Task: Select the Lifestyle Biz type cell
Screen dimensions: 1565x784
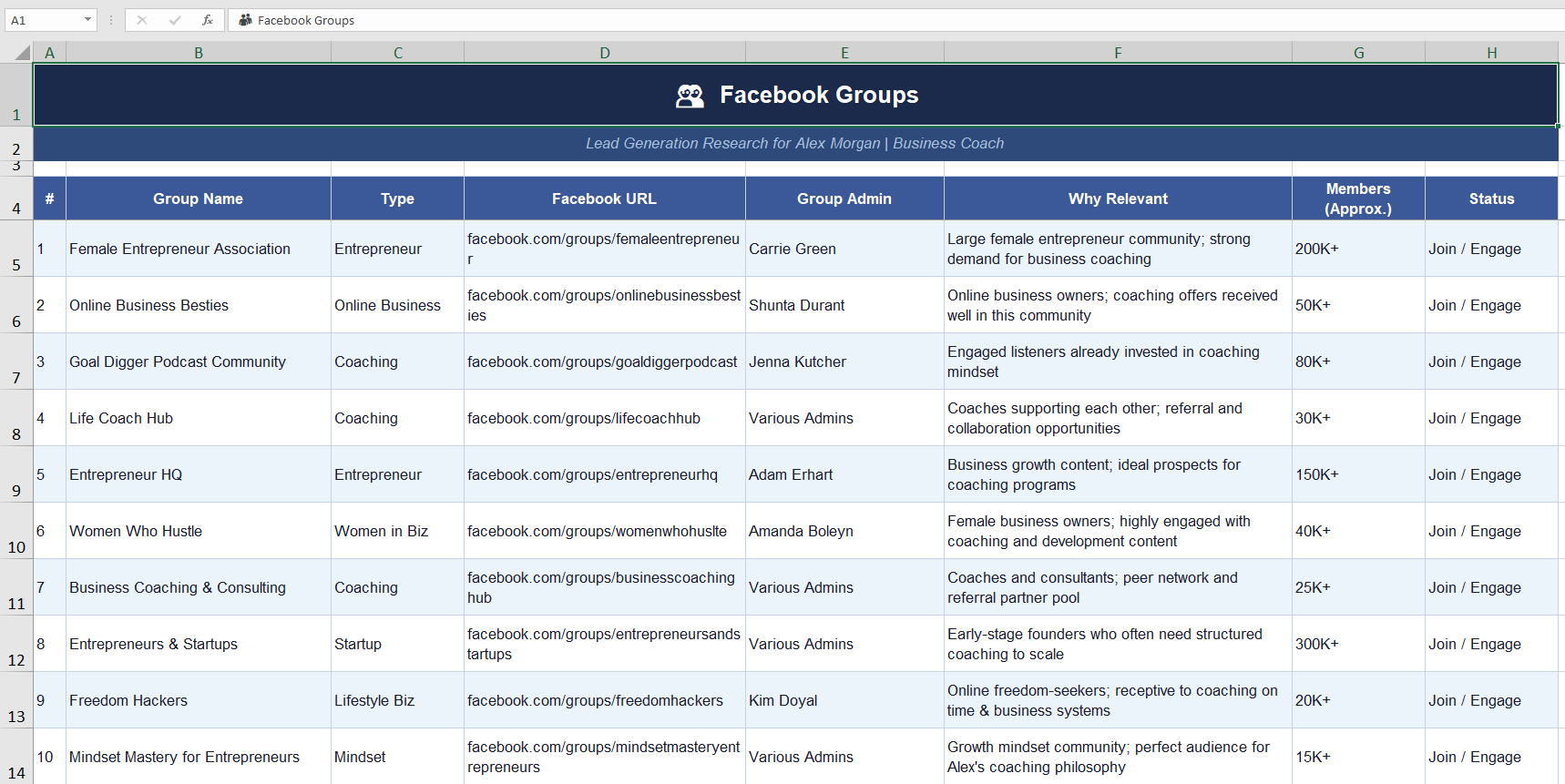Action: (x=397, y=700)
